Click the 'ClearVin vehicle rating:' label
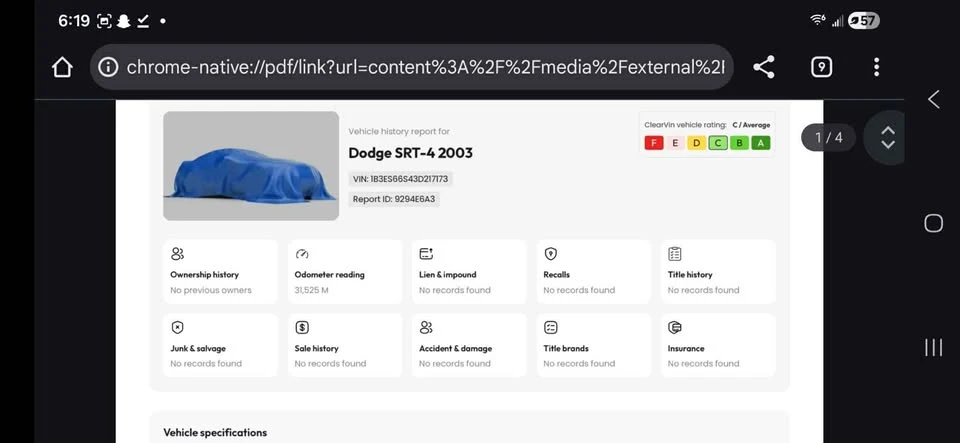 (x=685, y=125)
